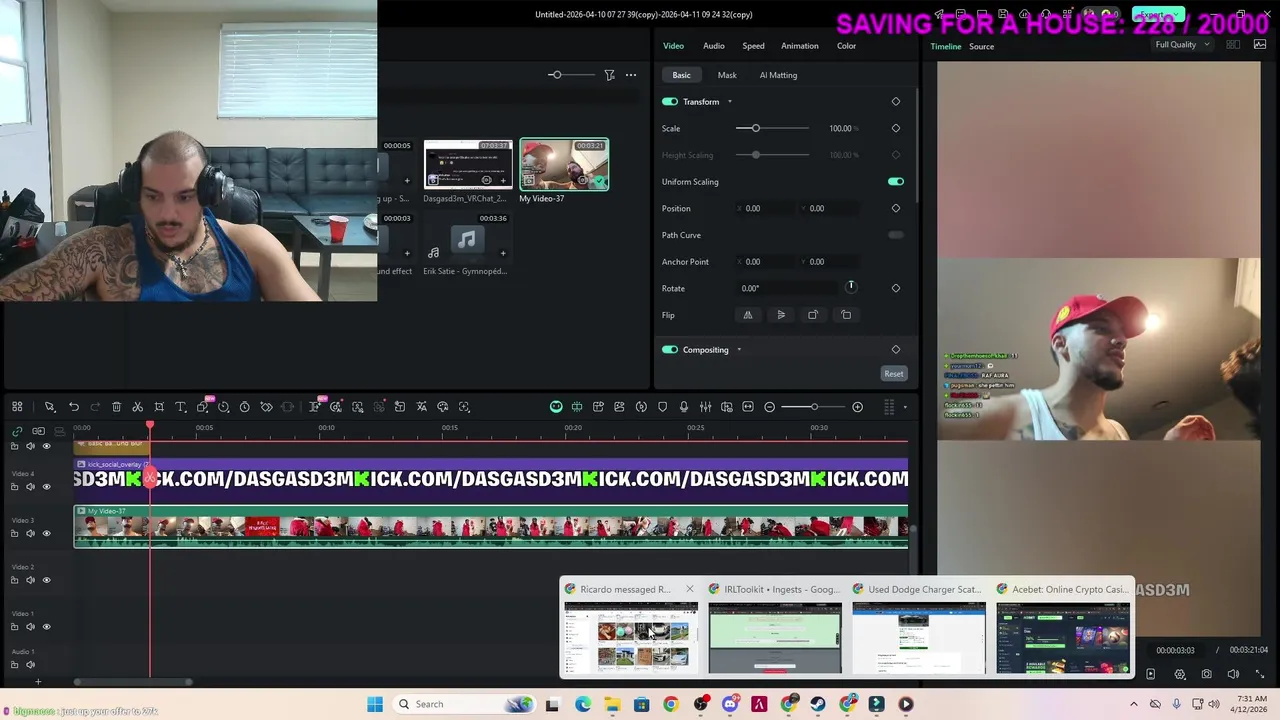Hide Video 4 track with eye icon
1280x720 pixels.
click(46, 487)
